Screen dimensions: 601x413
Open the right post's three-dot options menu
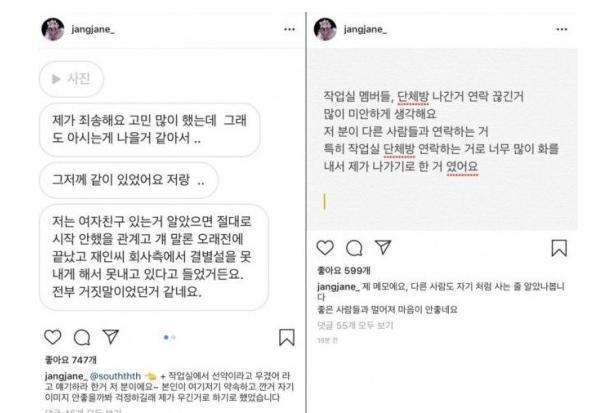(x=562, y=29)
